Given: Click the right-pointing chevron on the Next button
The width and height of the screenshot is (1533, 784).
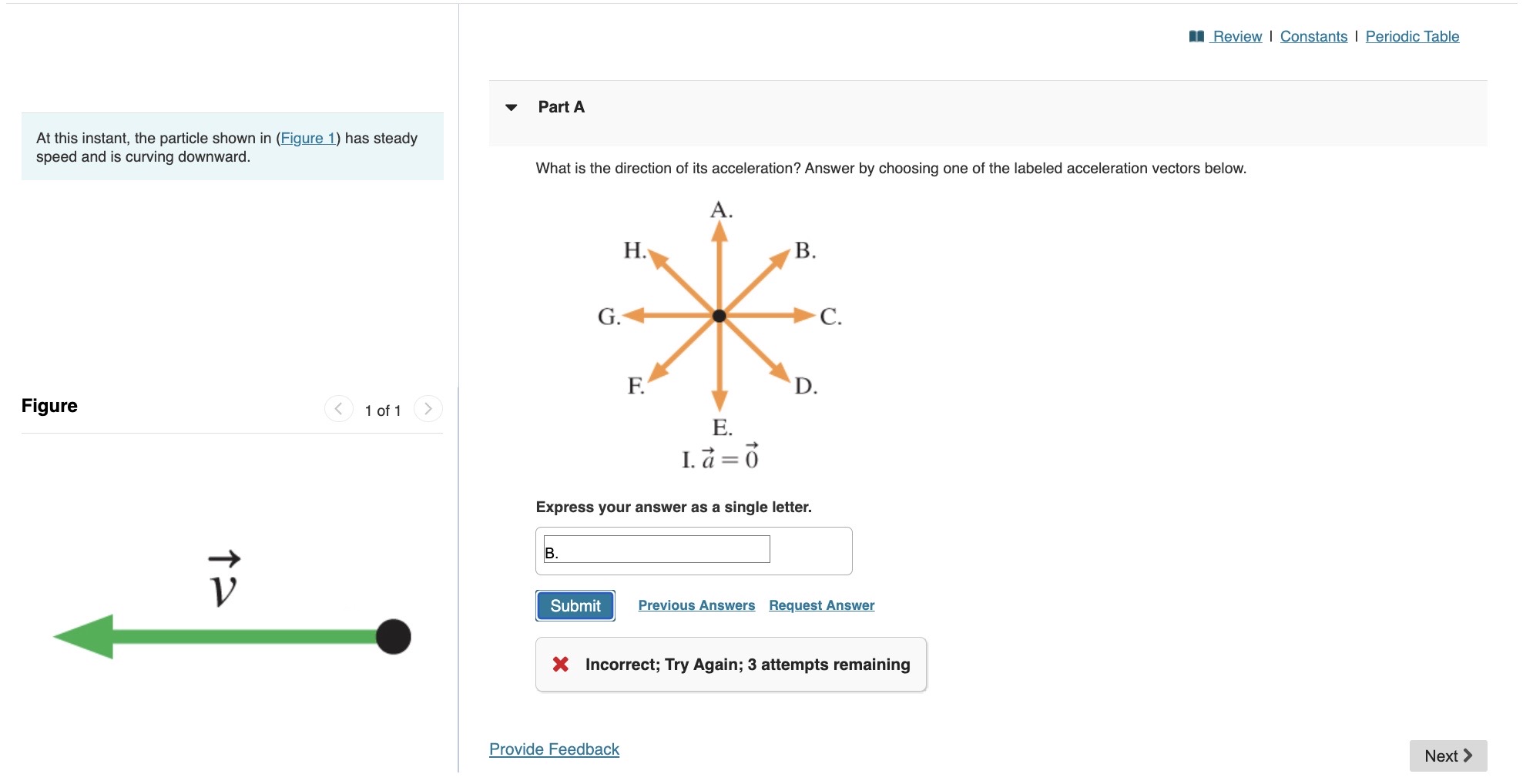Looking at the screenshot, I should 1470,756.
